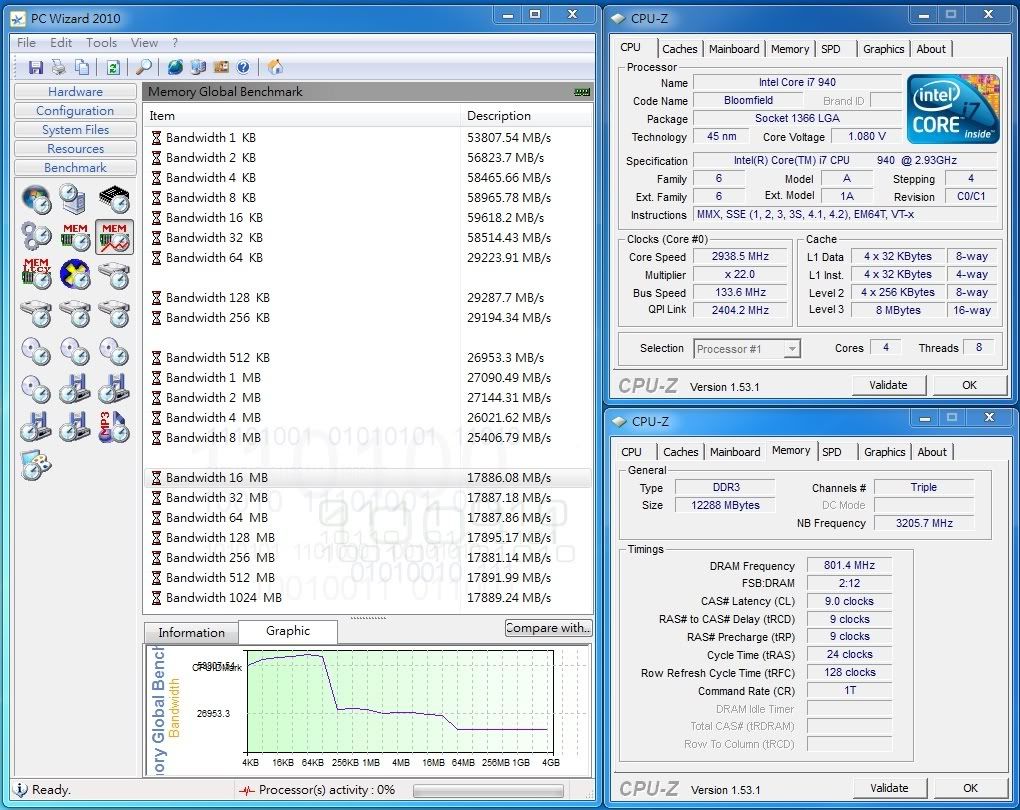Select the Bandwidth 1024 MB row
Viewport: 1020px width, 810px height.
[x=368, y=598]
